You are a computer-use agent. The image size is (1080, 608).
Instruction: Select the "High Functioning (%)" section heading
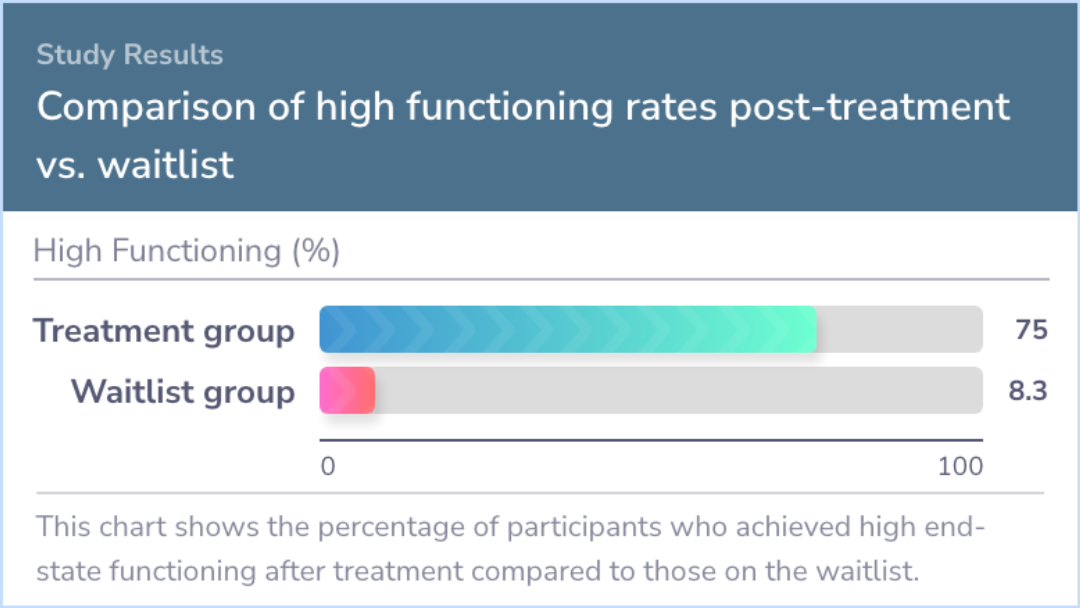click(187, 251)
